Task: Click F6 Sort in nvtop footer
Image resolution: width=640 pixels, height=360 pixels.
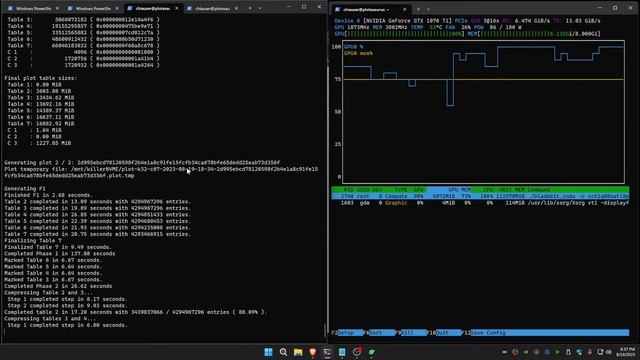Action: pyautogui.click(x=379, y=333)
